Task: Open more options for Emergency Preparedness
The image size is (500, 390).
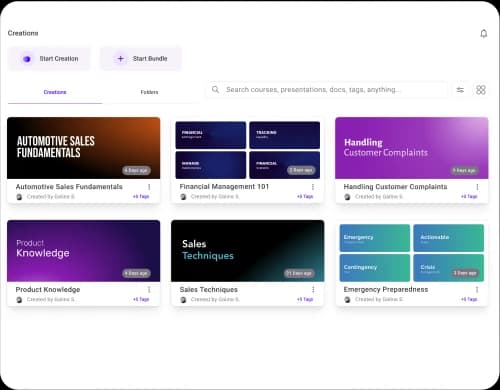Action: click(477, 290)
